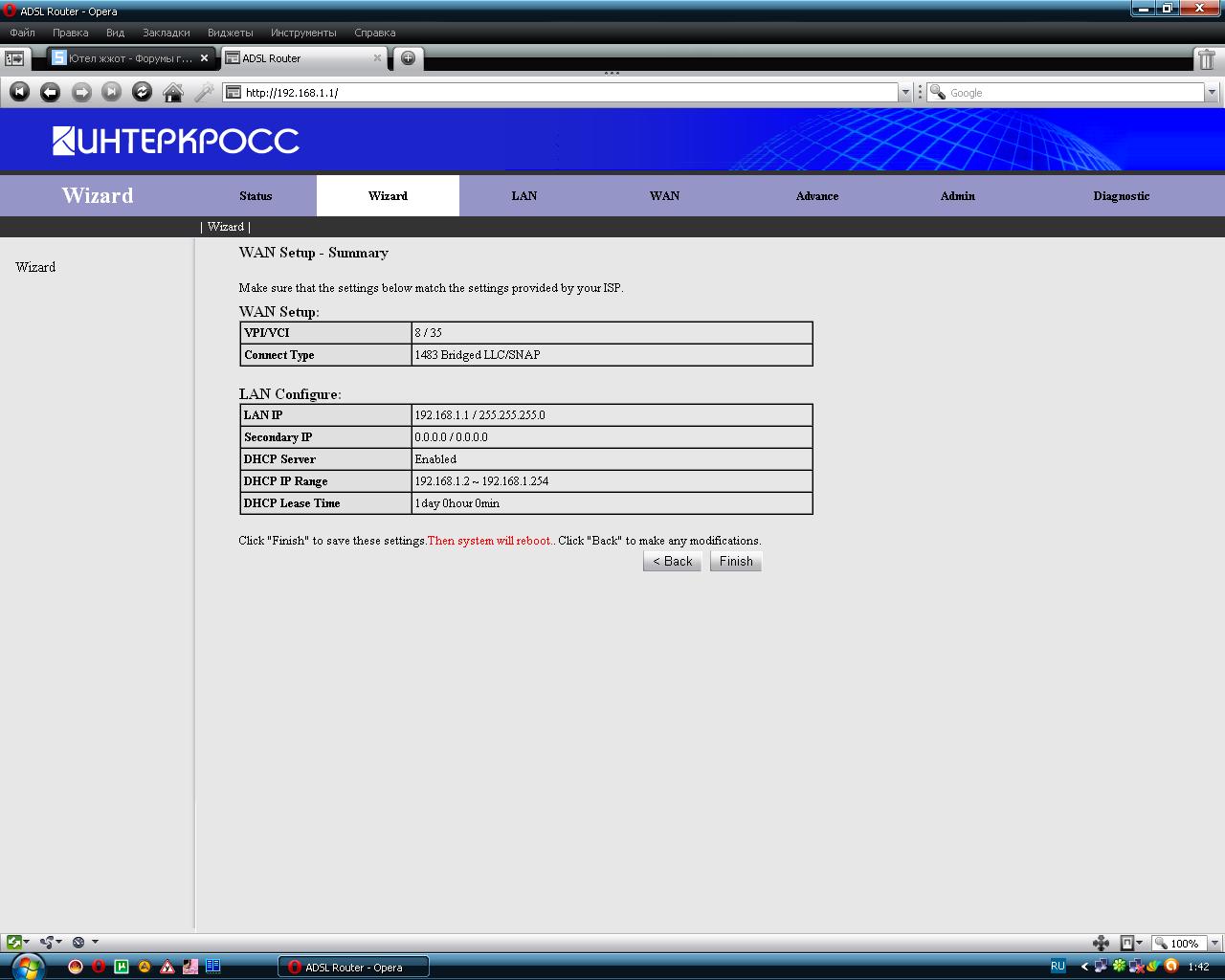1225x980 pixels.
Task: Close the ADSL Router tab
Action: [377, 58]
